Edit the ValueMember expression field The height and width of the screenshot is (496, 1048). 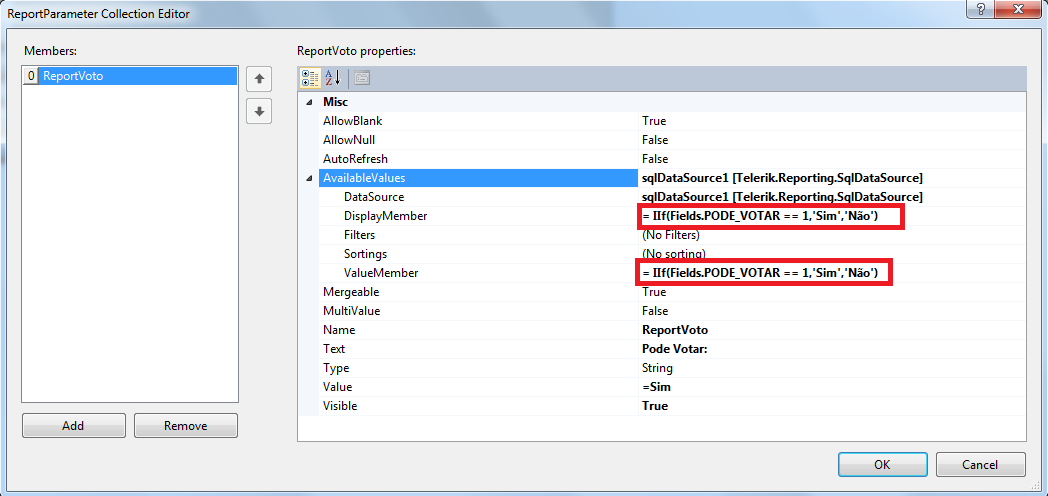pyautogui.click(x=832, y=273)
